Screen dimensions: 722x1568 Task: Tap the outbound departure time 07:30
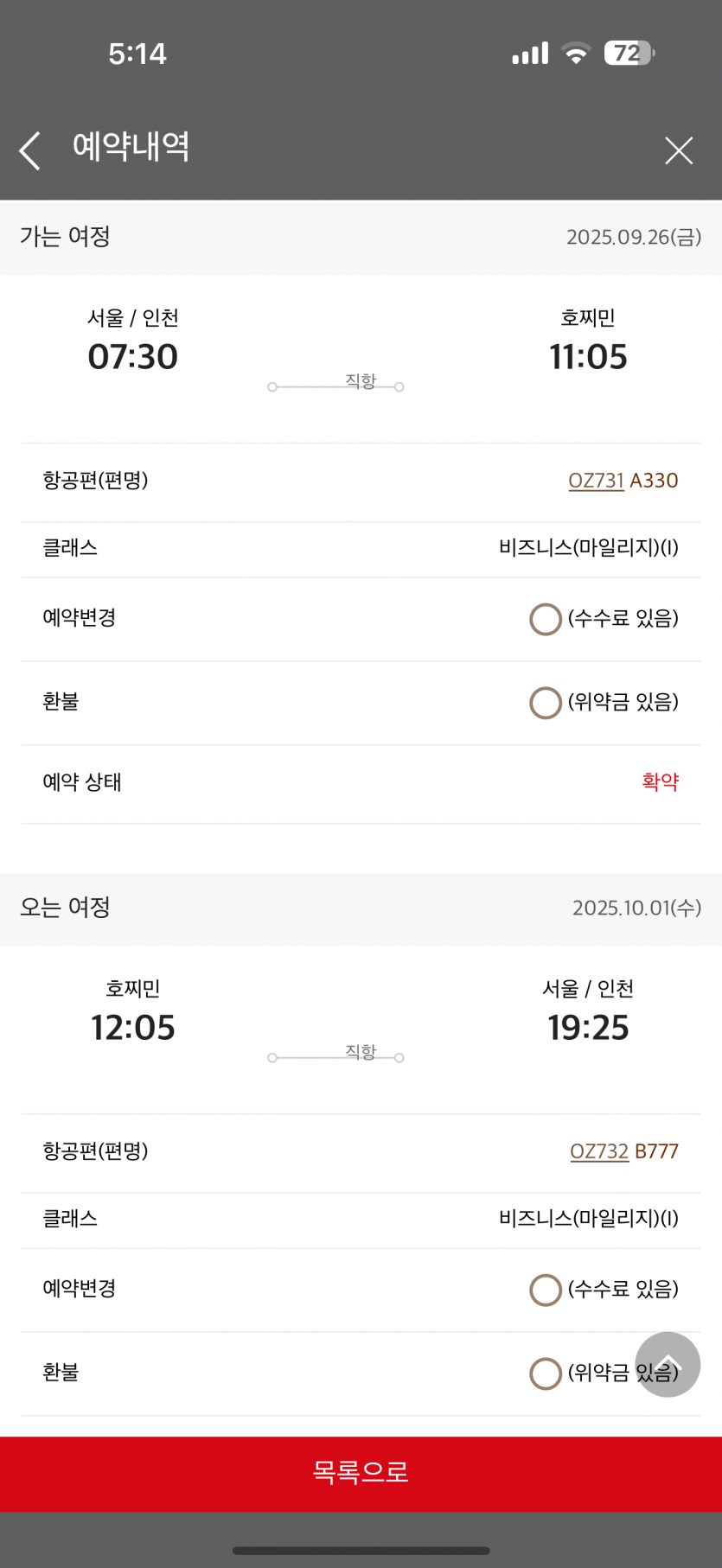[133, 357]
